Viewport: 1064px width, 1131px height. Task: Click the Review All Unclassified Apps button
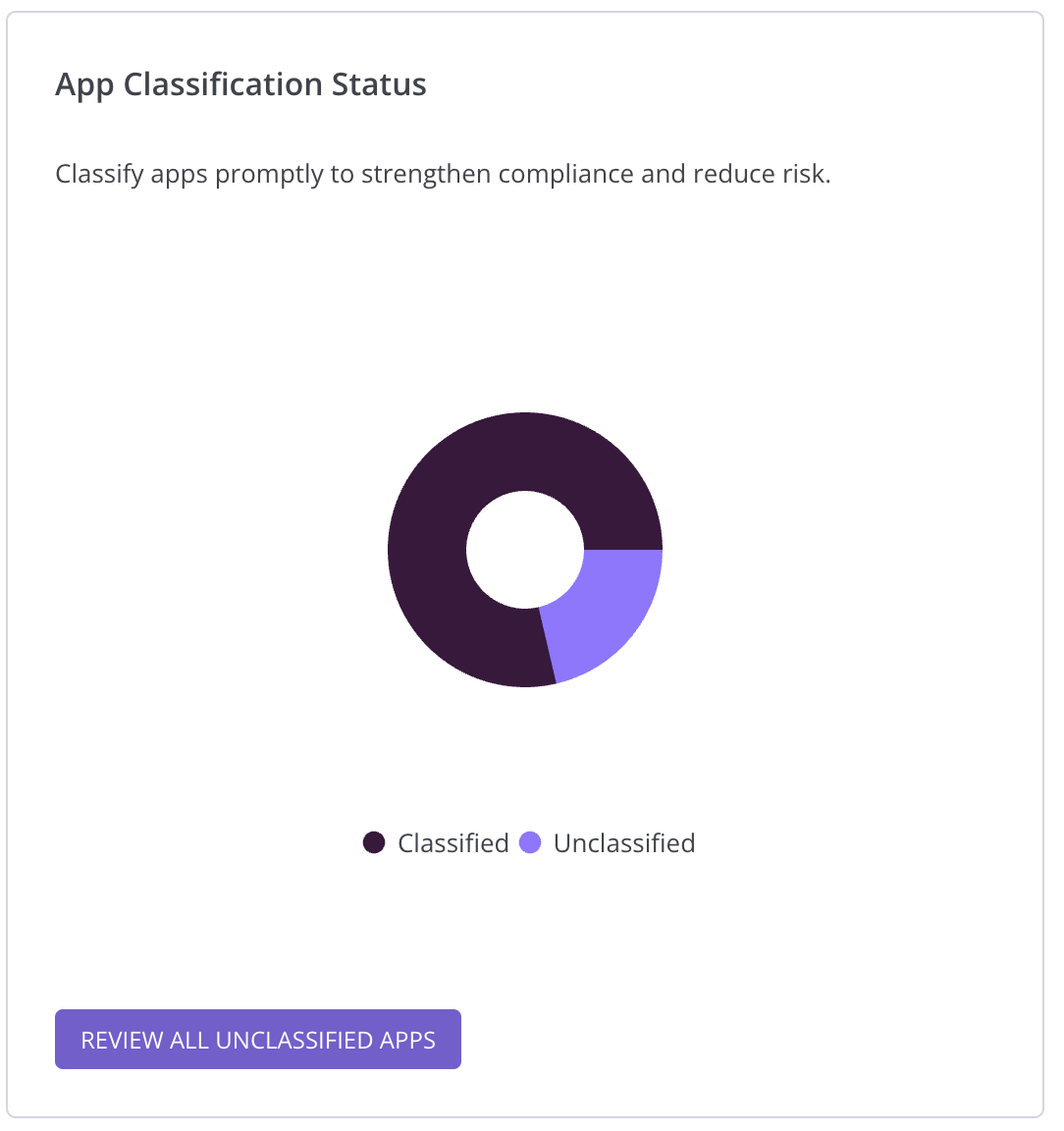pyautogui.click(x=257, y=1040)
